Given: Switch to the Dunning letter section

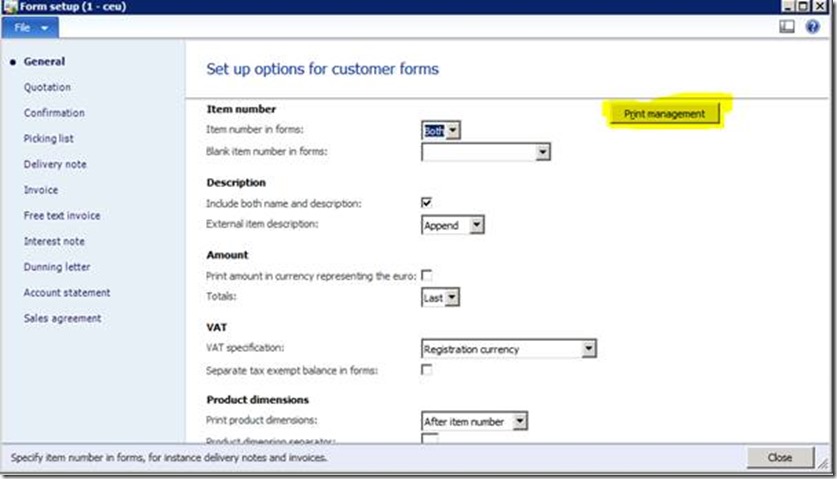Looking at the screenshot, I should pos(57,267).
